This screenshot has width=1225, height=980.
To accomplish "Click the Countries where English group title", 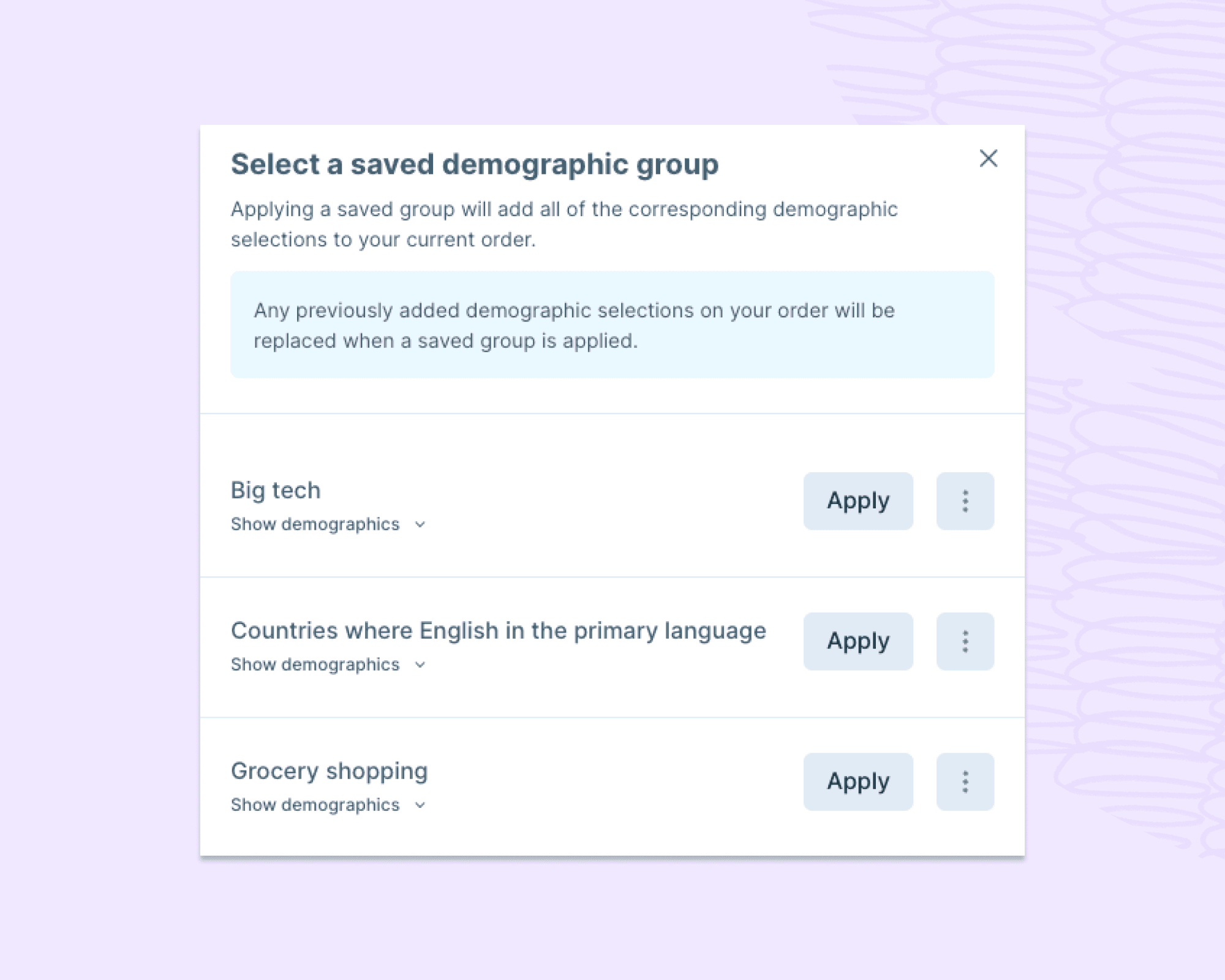I will click(x=498, y=630).
